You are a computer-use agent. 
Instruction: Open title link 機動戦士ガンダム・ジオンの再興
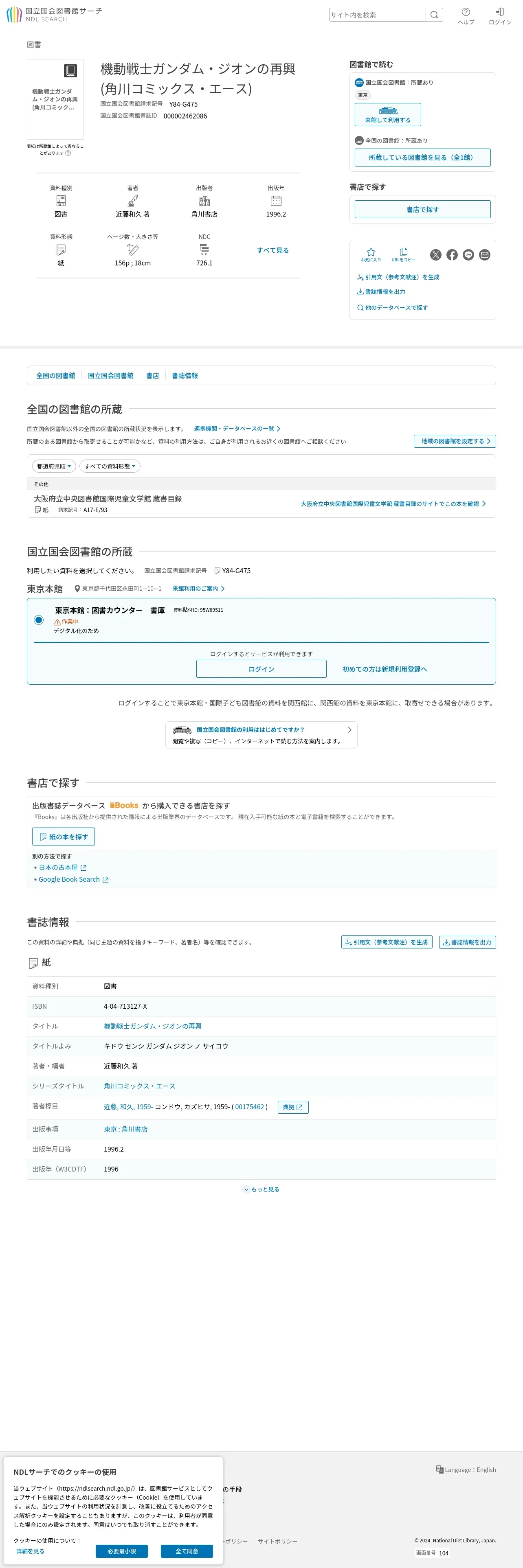pos(152,1026)
